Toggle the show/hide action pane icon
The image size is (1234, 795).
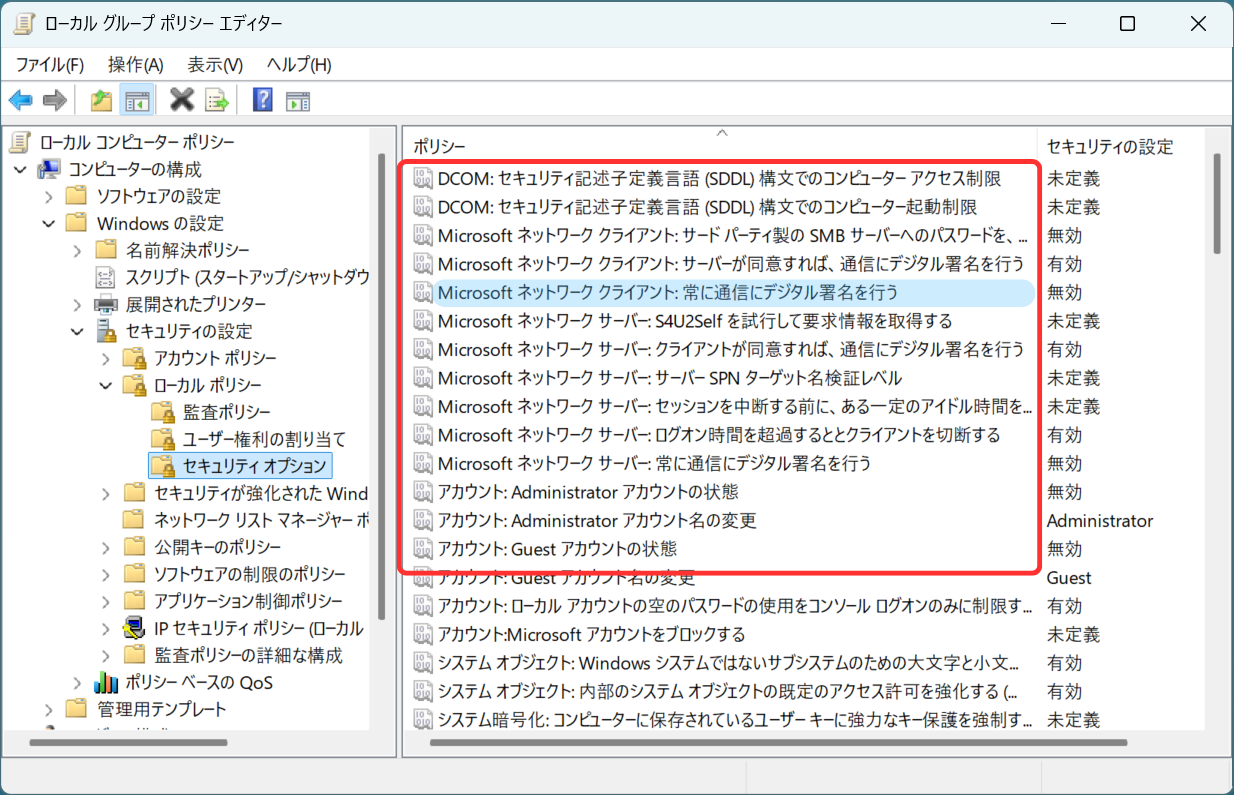pos(297,100)
